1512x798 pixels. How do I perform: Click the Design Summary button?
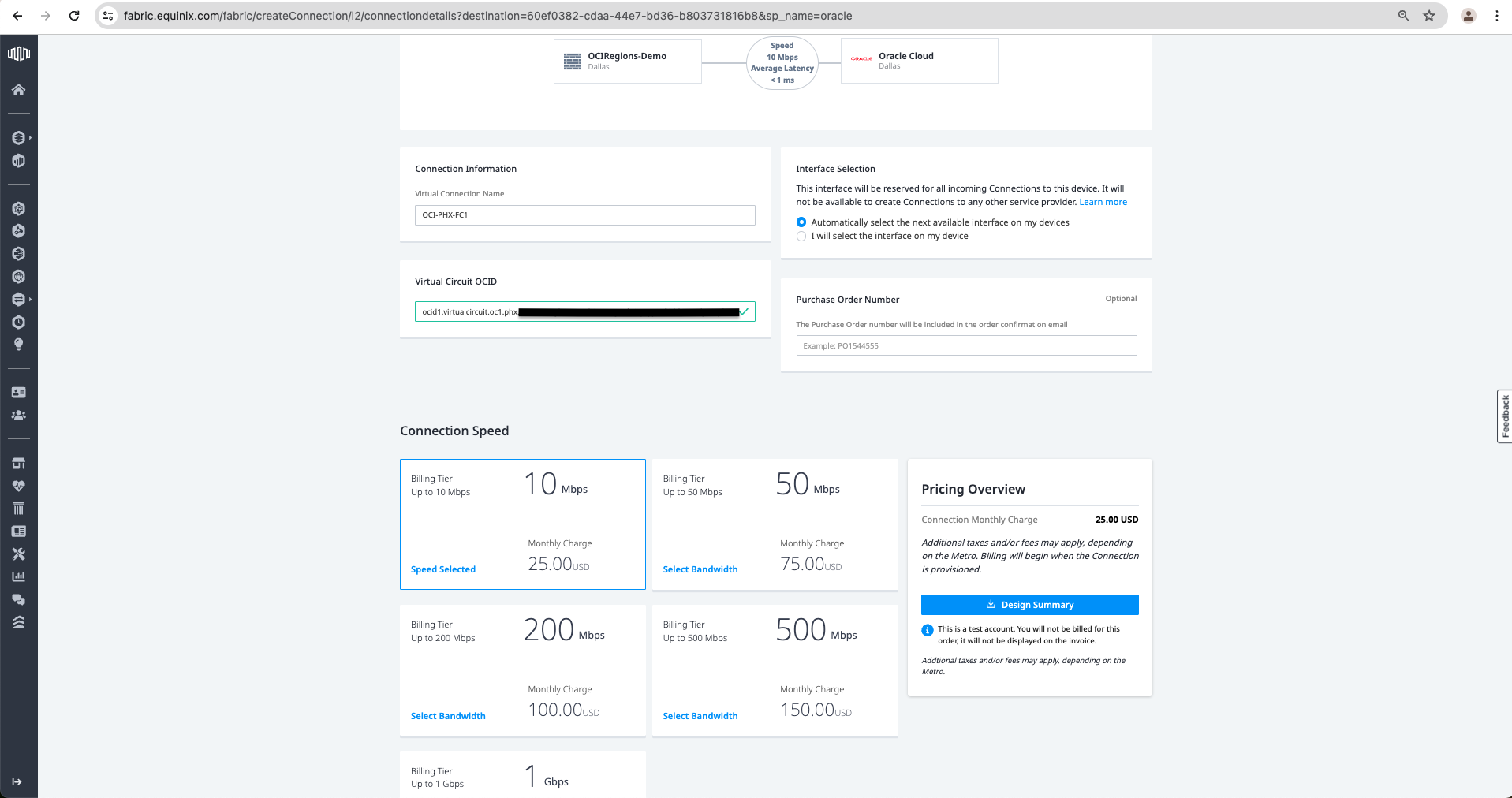(1029, 605)
